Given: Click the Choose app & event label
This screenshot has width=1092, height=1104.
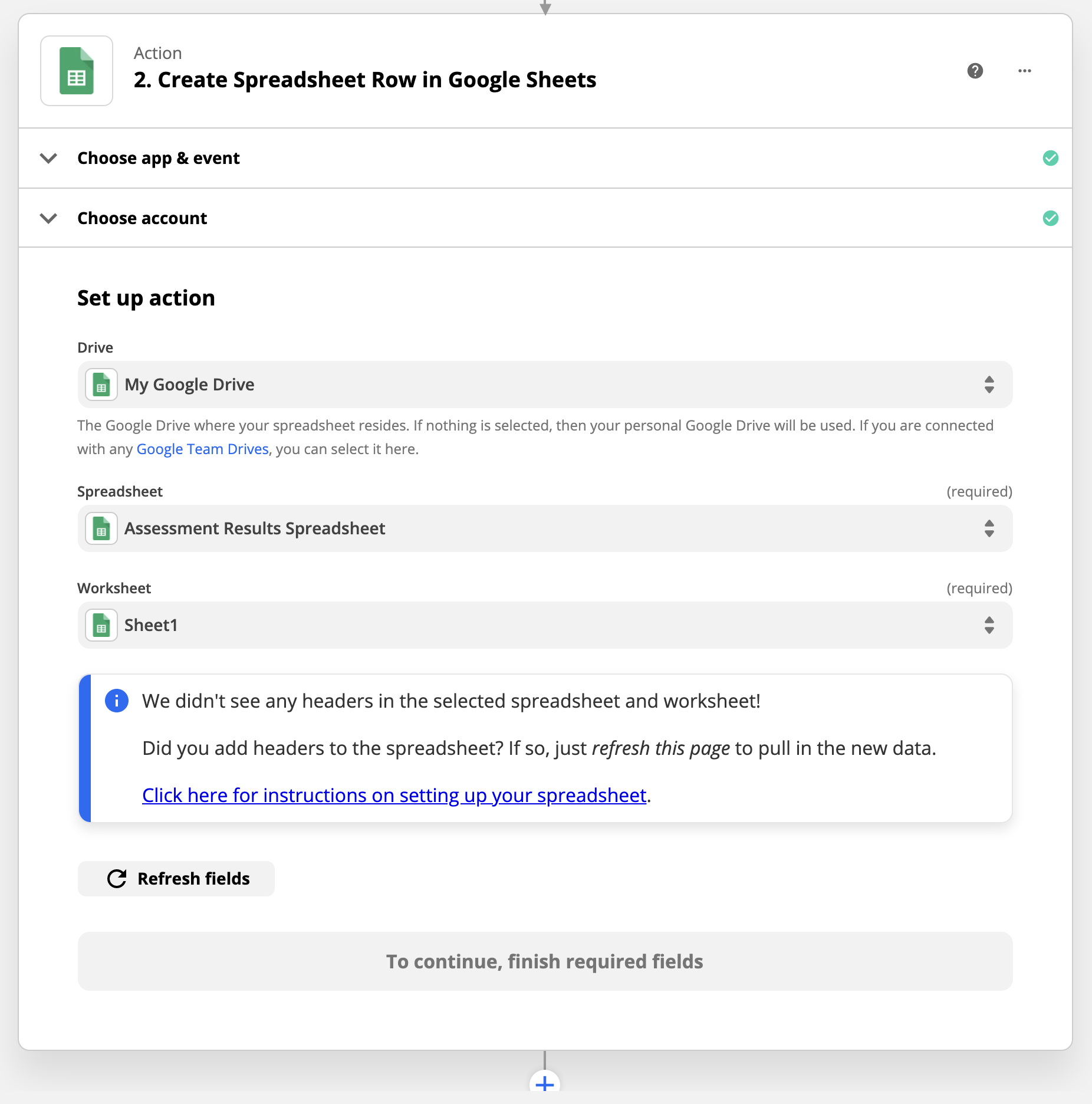Looking at the screenshot, I should click(x=159, y=158).
